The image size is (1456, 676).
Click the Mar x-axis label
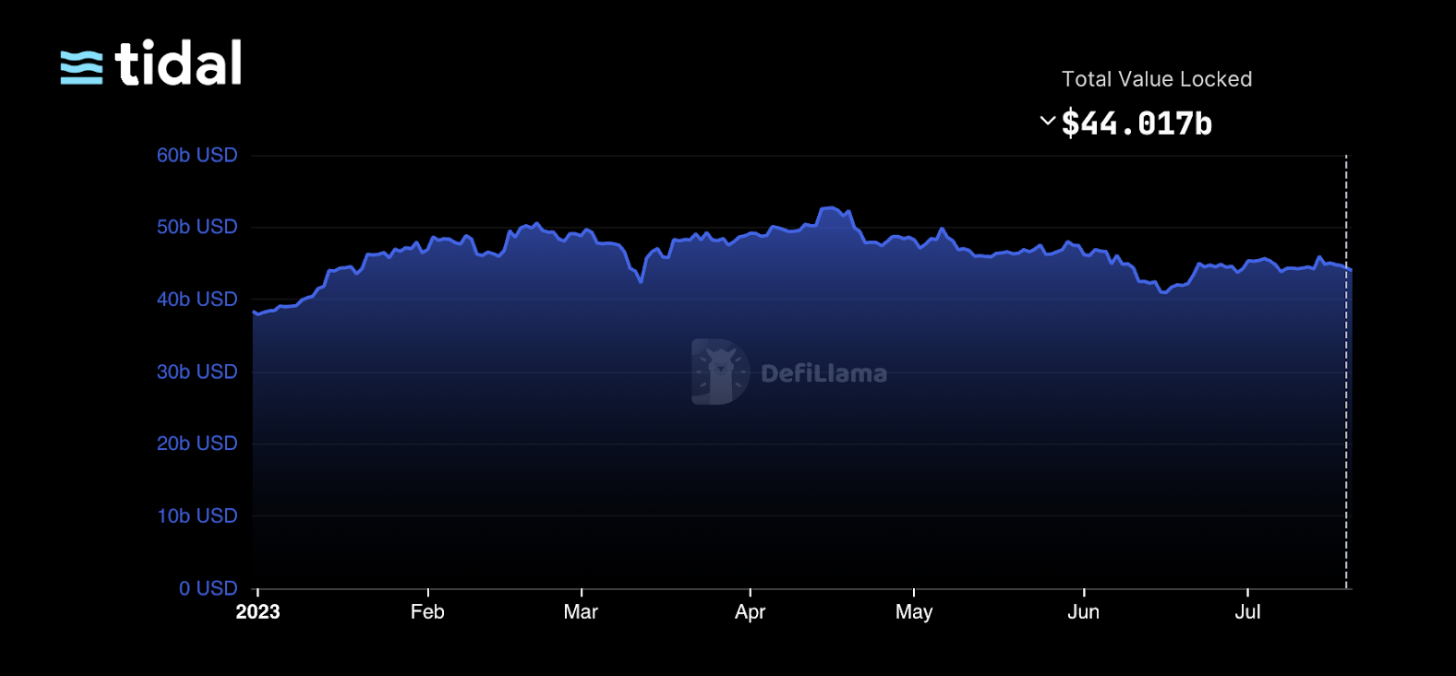(x=581, y=612)
